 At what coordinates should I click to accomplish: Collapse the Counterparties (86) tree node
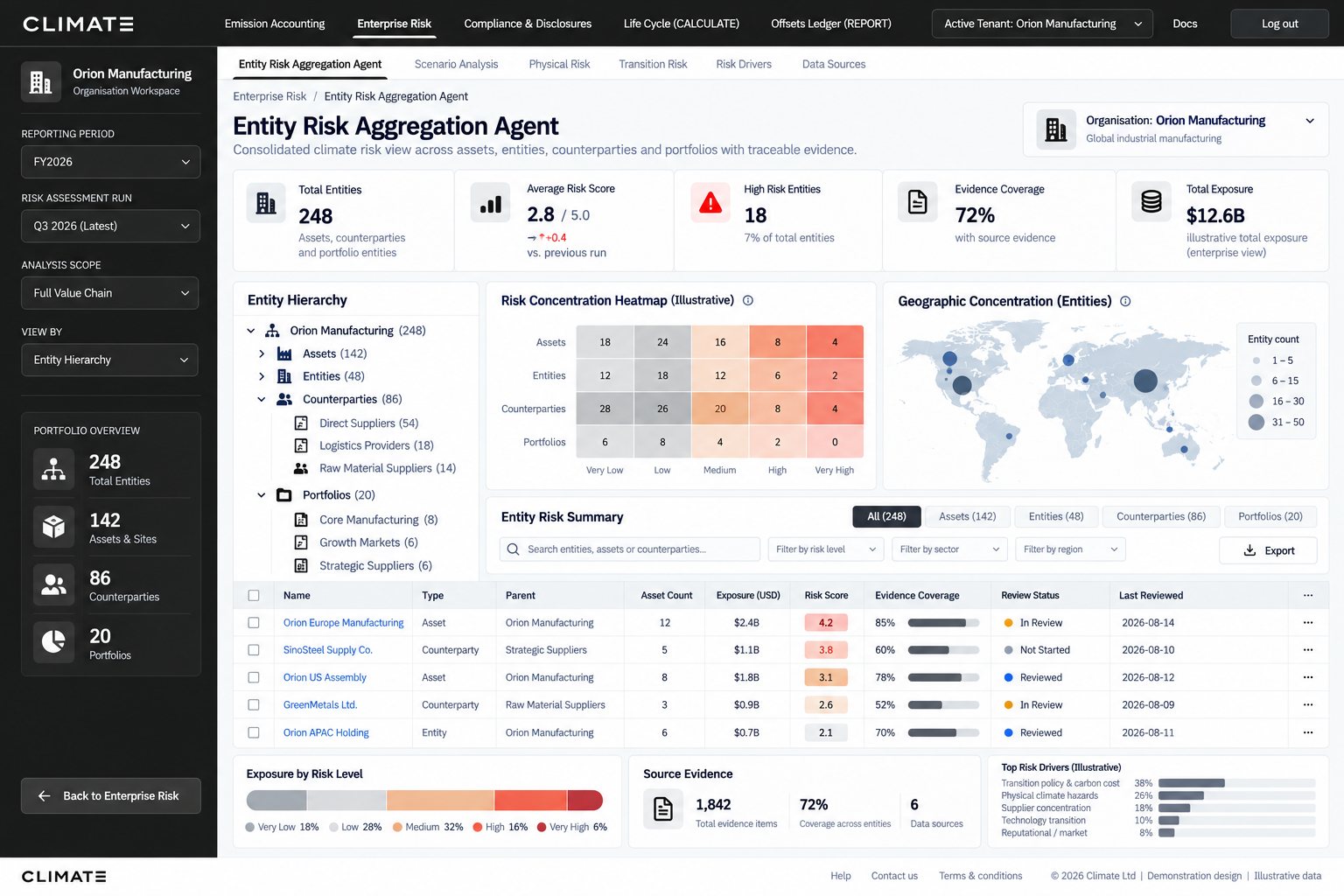click(x=262, y=399)
